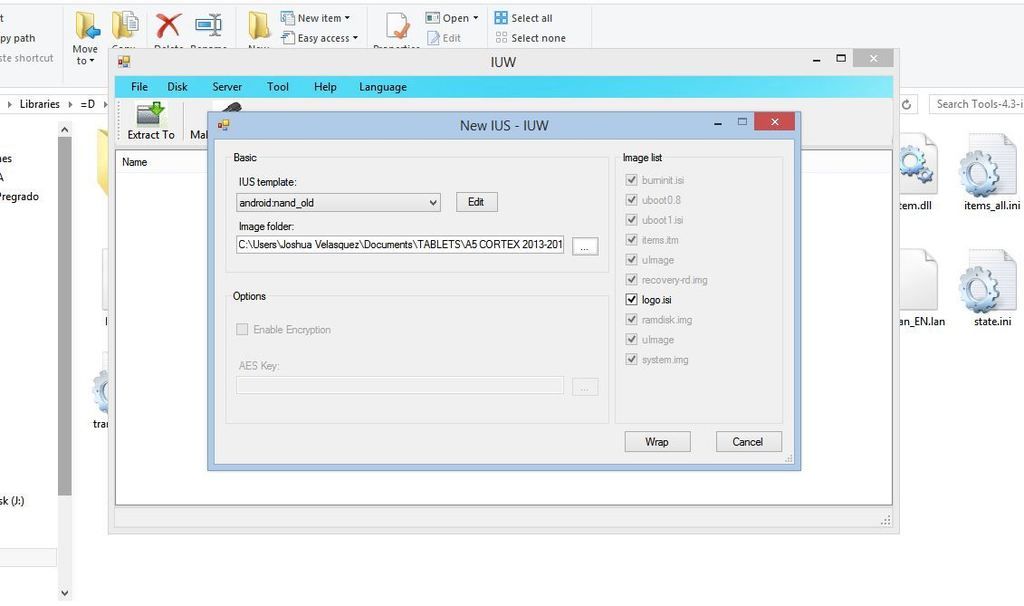1024x606 pixels.
Task: Click the red Delete X icon
Action: (x=169, y=27)
